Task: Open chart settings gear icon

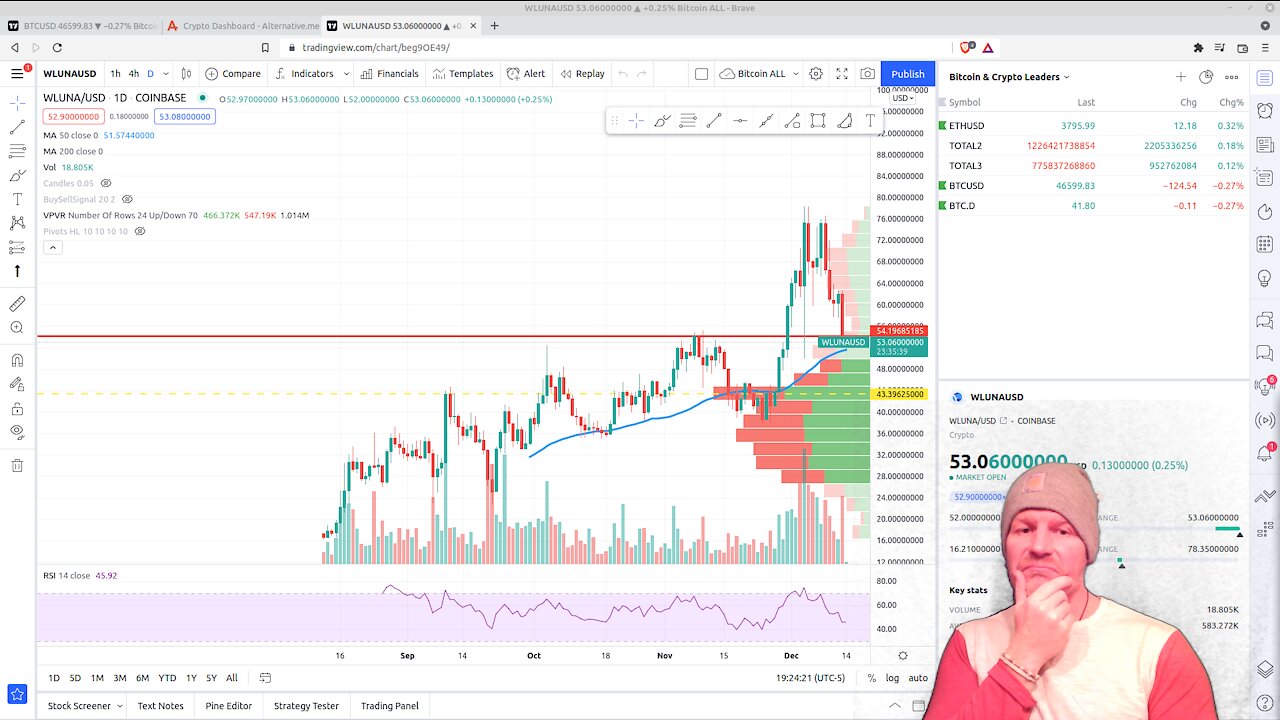Action: click(816, 73)
